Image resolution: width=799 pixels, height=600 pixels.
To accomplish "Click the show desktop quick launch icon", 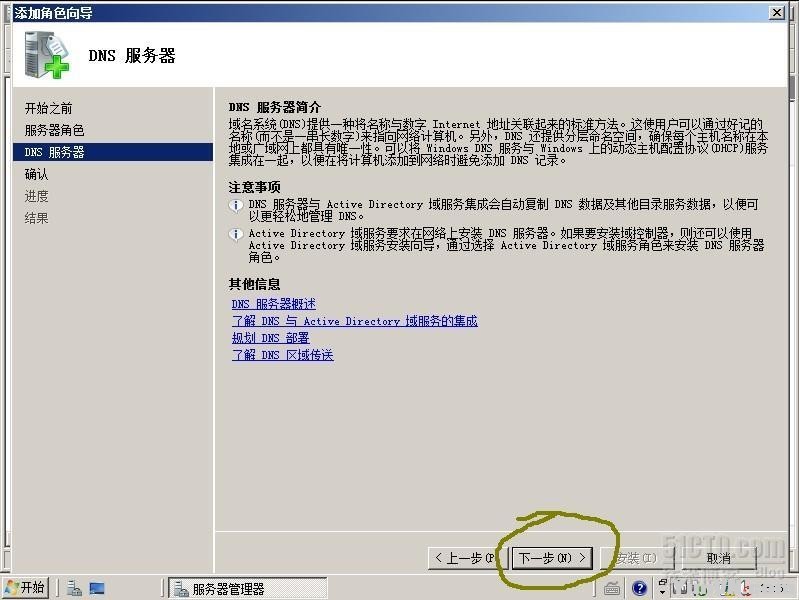I will point(97,588).
